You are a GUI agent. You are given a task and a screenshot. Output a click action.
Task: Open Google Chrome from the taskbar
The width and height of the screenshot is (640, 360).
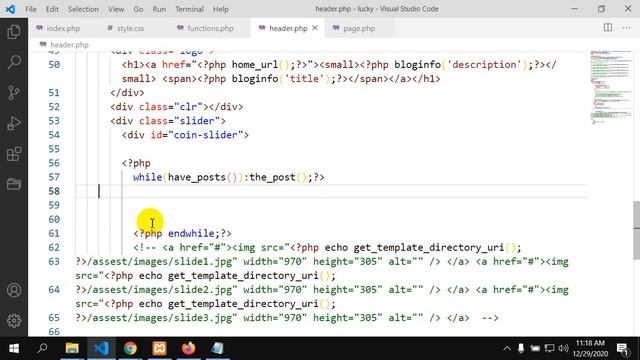[x=131, y=349]
